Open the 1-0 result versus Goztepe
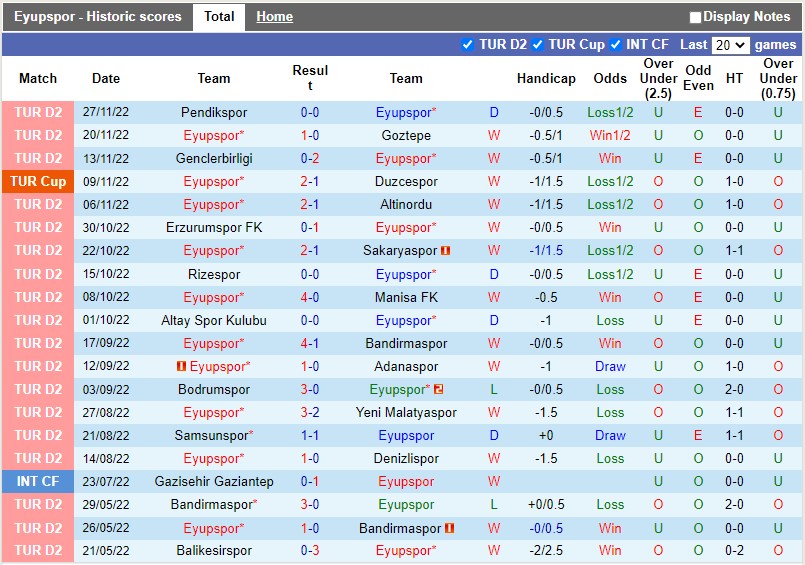This screenshot has width=805, height=565. (x=310, y=135)
